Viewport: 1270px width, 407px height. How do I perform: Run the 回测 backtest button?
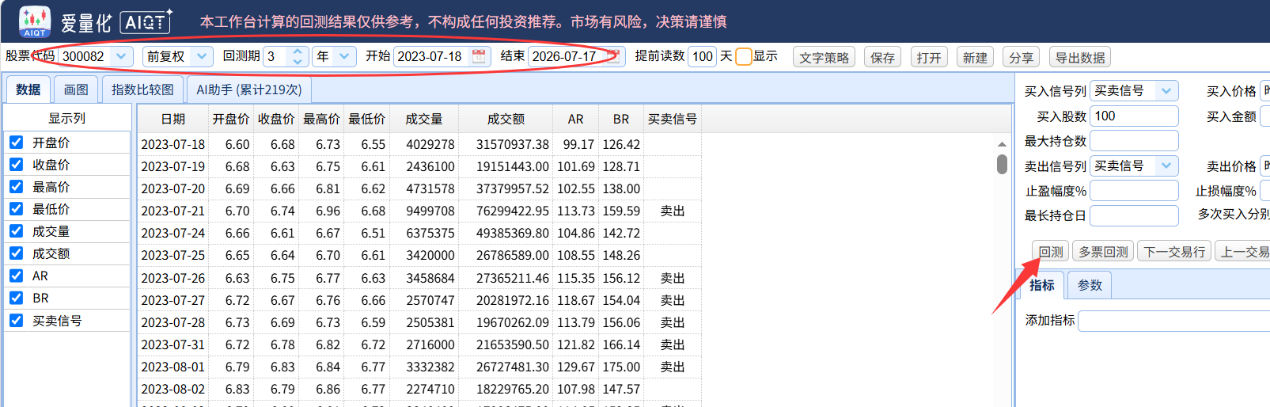click(1050, 251)
